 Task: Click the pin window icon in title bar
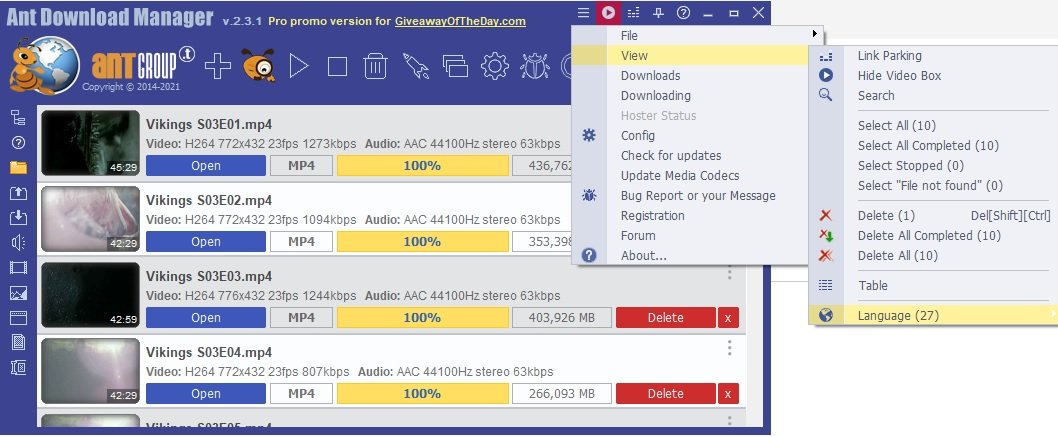[x=659, y=12]
